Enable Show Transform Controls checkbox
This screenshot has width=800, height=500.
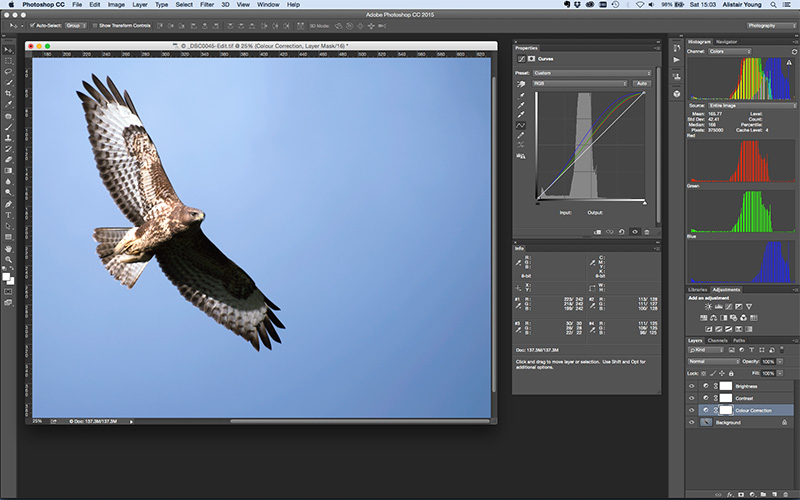pyautogui.click(x=95, y=26)
